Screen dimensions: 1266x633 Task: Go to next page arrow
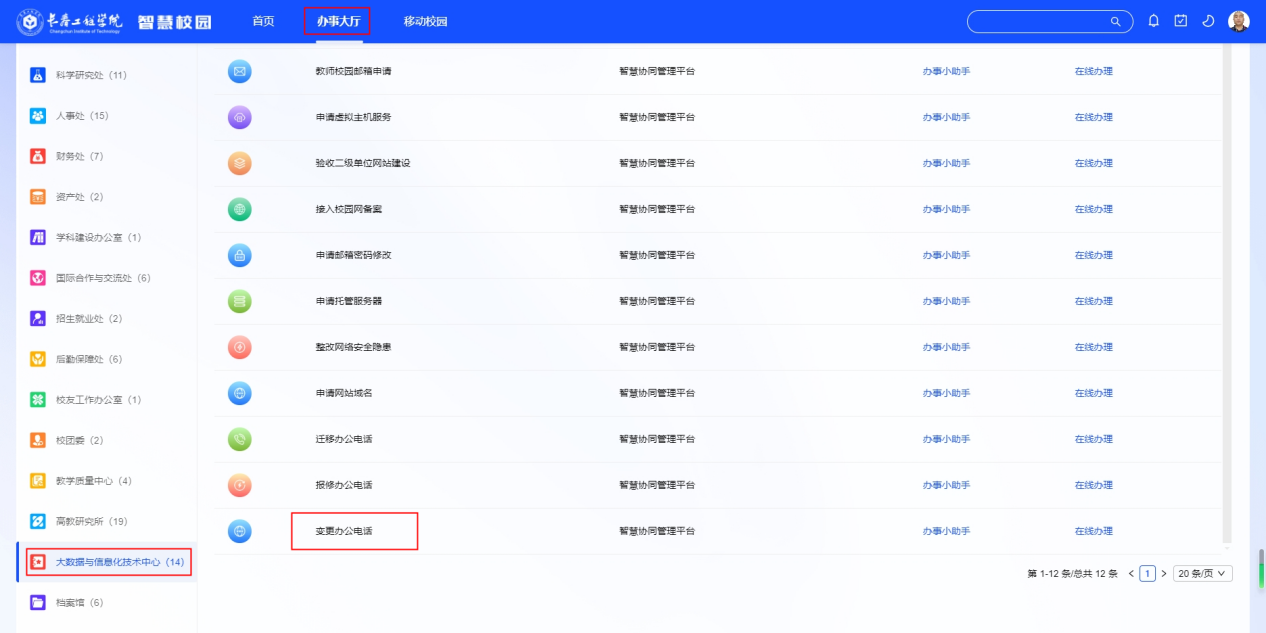click(1164, 573)
